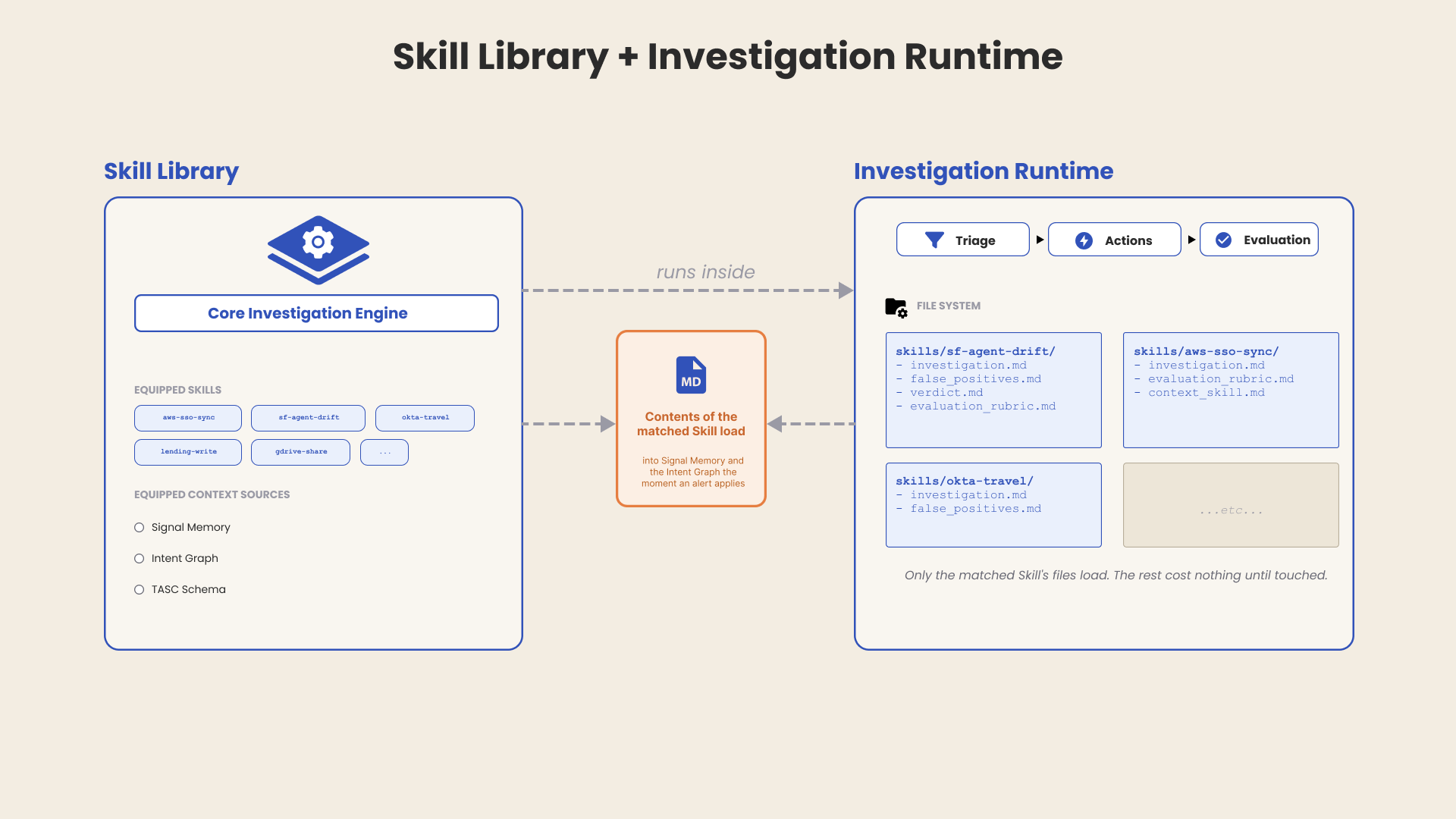This screenshot has width=1456, height=819.
Task: Click the skills/okta-travel/ folder heading
Action: [x=964, y=481]
